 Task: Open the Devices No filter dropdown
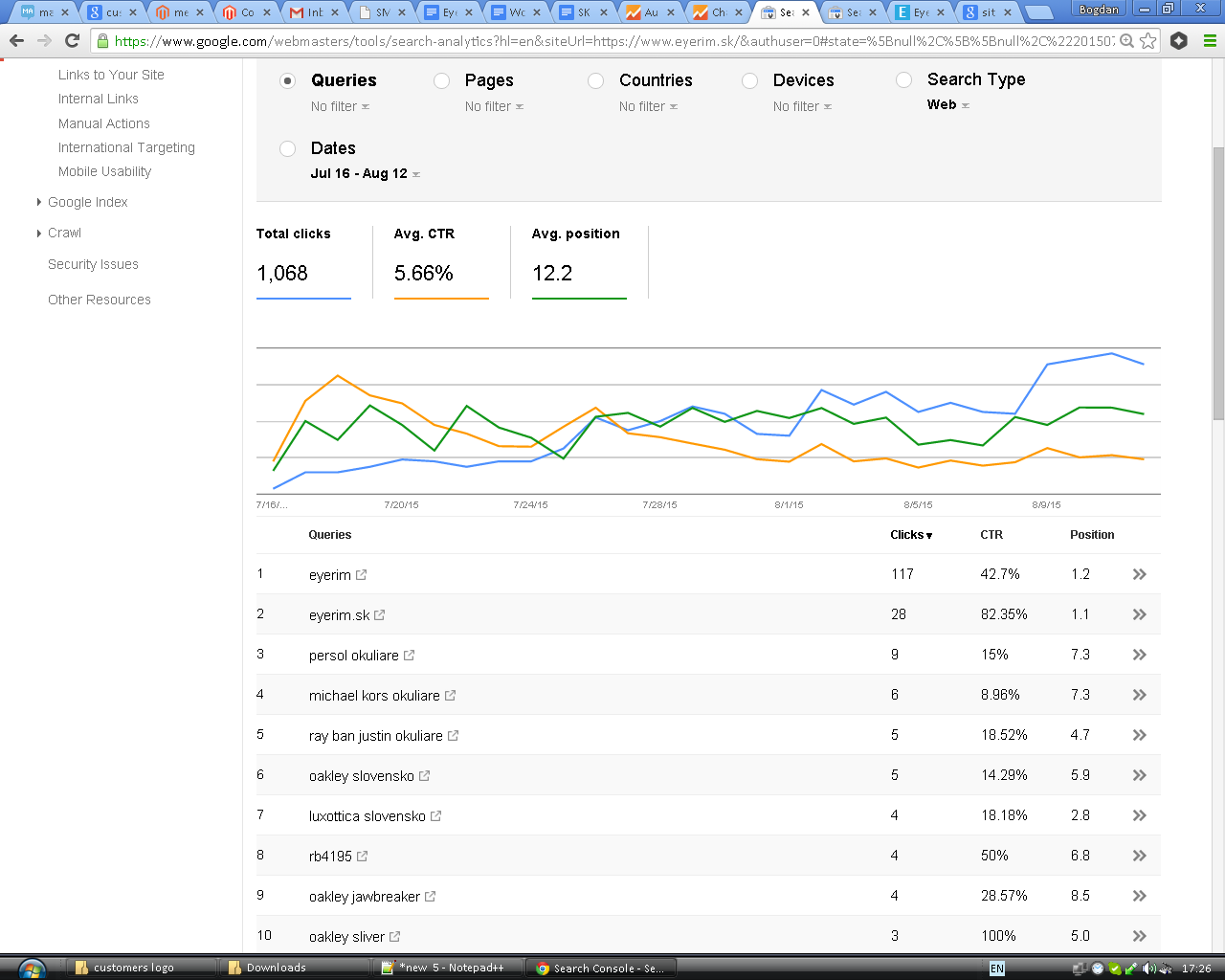802,106
